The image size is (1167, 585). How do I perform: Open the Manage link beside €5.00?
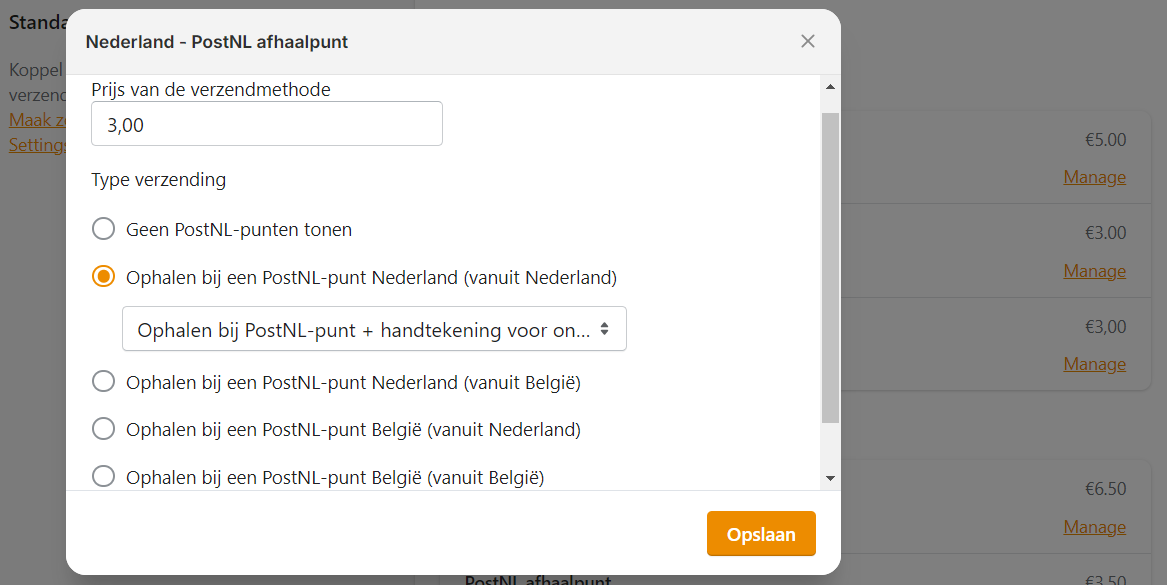(x=1094, y=176)
